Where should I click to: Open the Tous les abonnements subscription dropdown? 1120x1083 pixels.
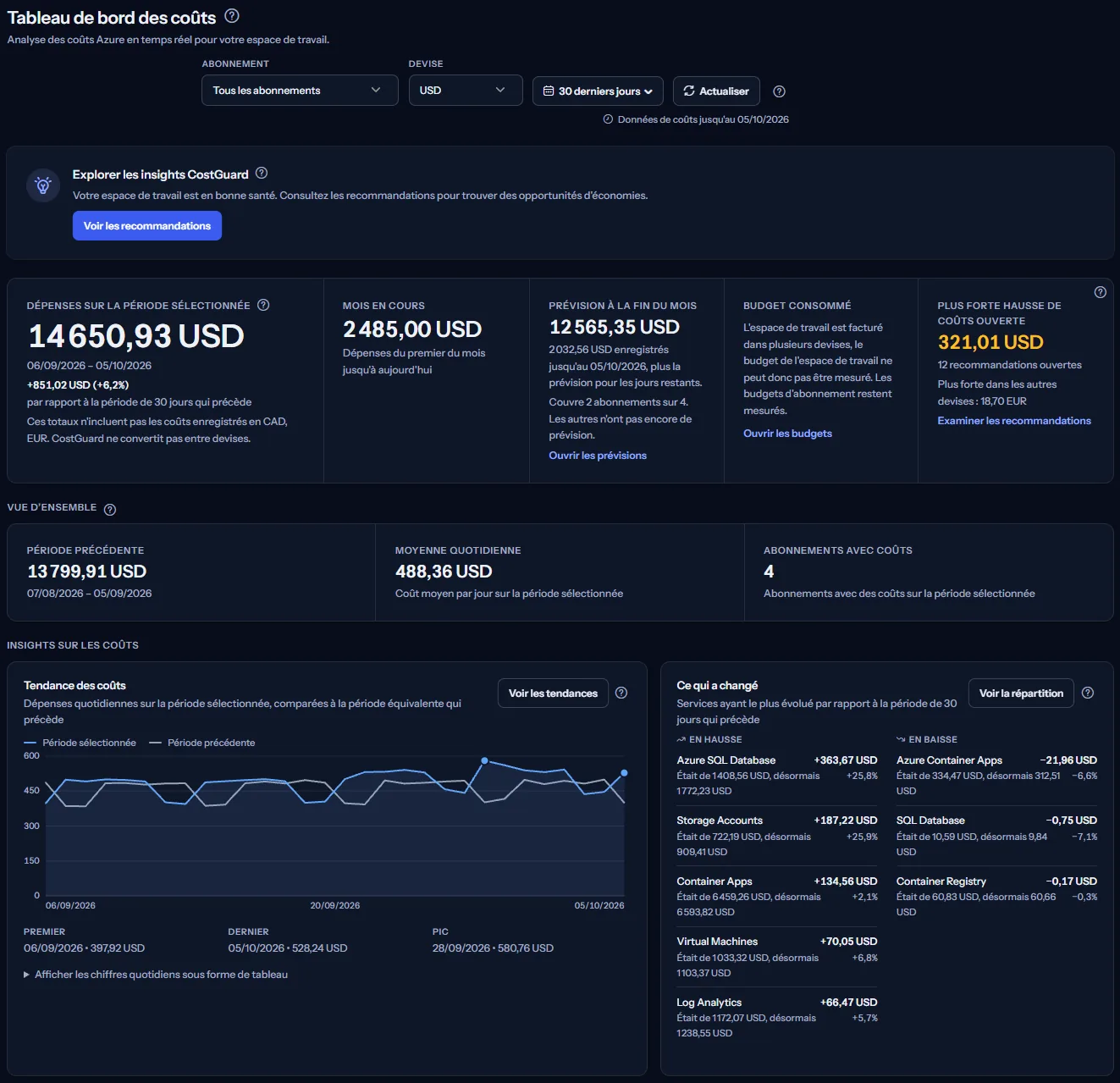[300, 91]
